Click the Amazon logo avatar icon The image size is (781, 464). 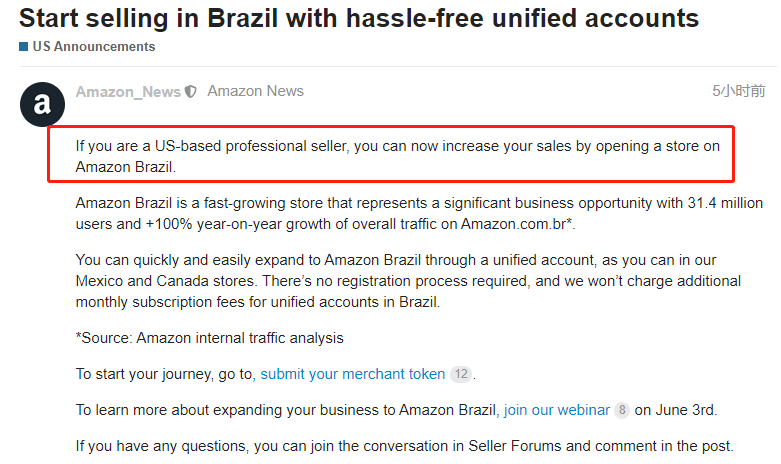coord(43,104)
